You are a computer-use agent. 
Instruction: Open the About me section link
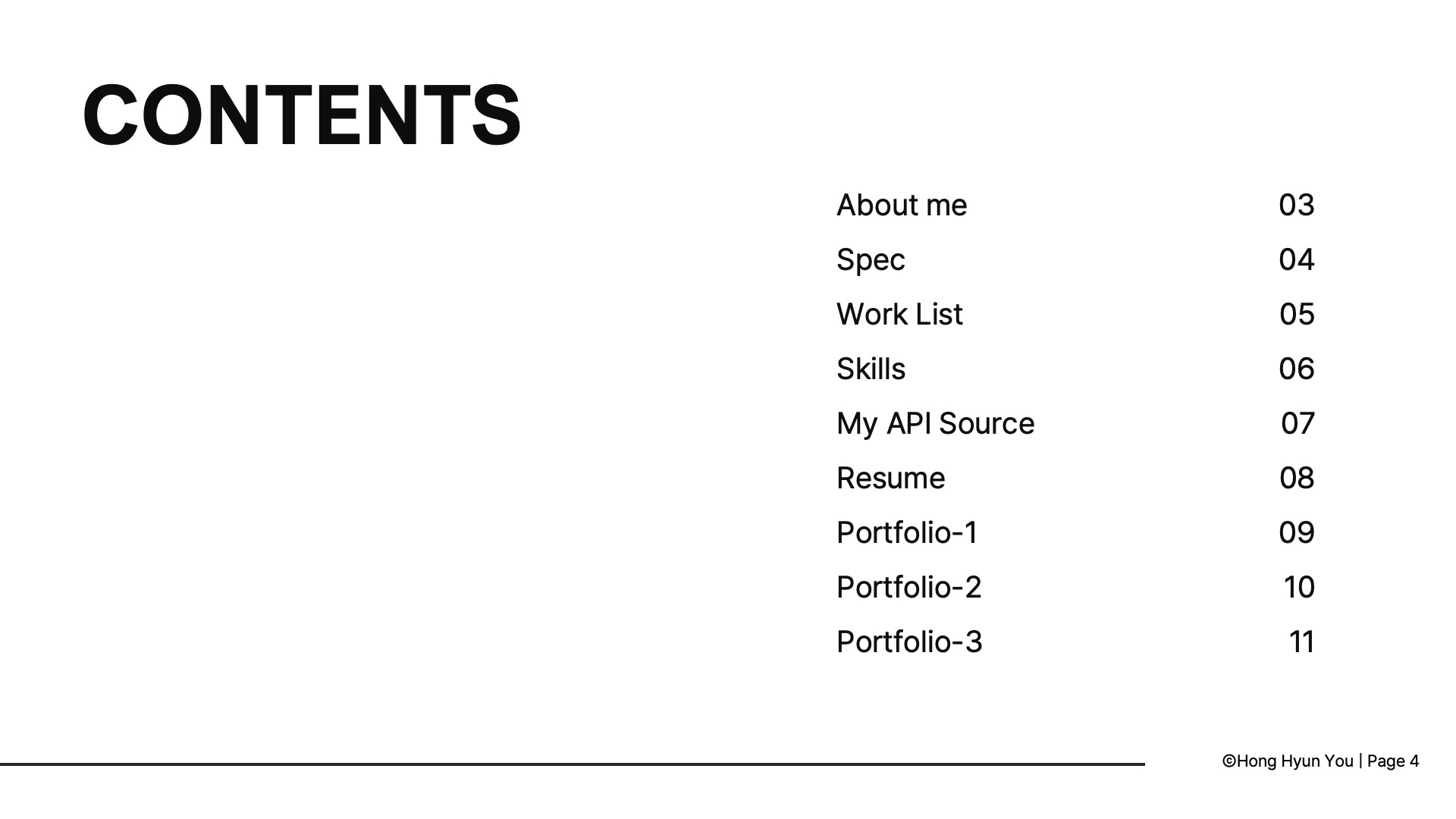coord(902,205)
